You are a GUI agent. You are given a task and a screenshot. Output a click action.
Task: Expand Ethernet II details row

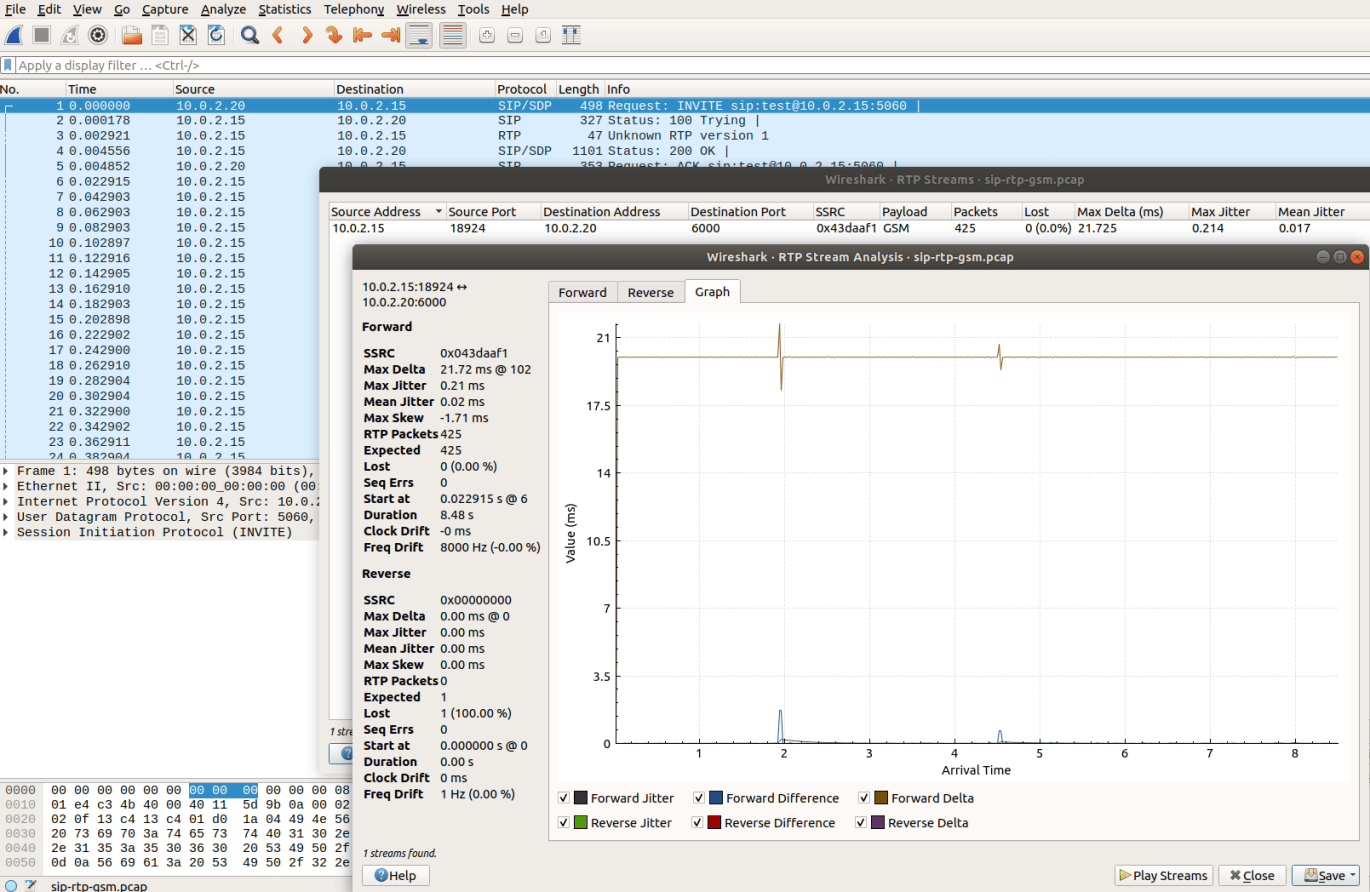coord(7,486)
